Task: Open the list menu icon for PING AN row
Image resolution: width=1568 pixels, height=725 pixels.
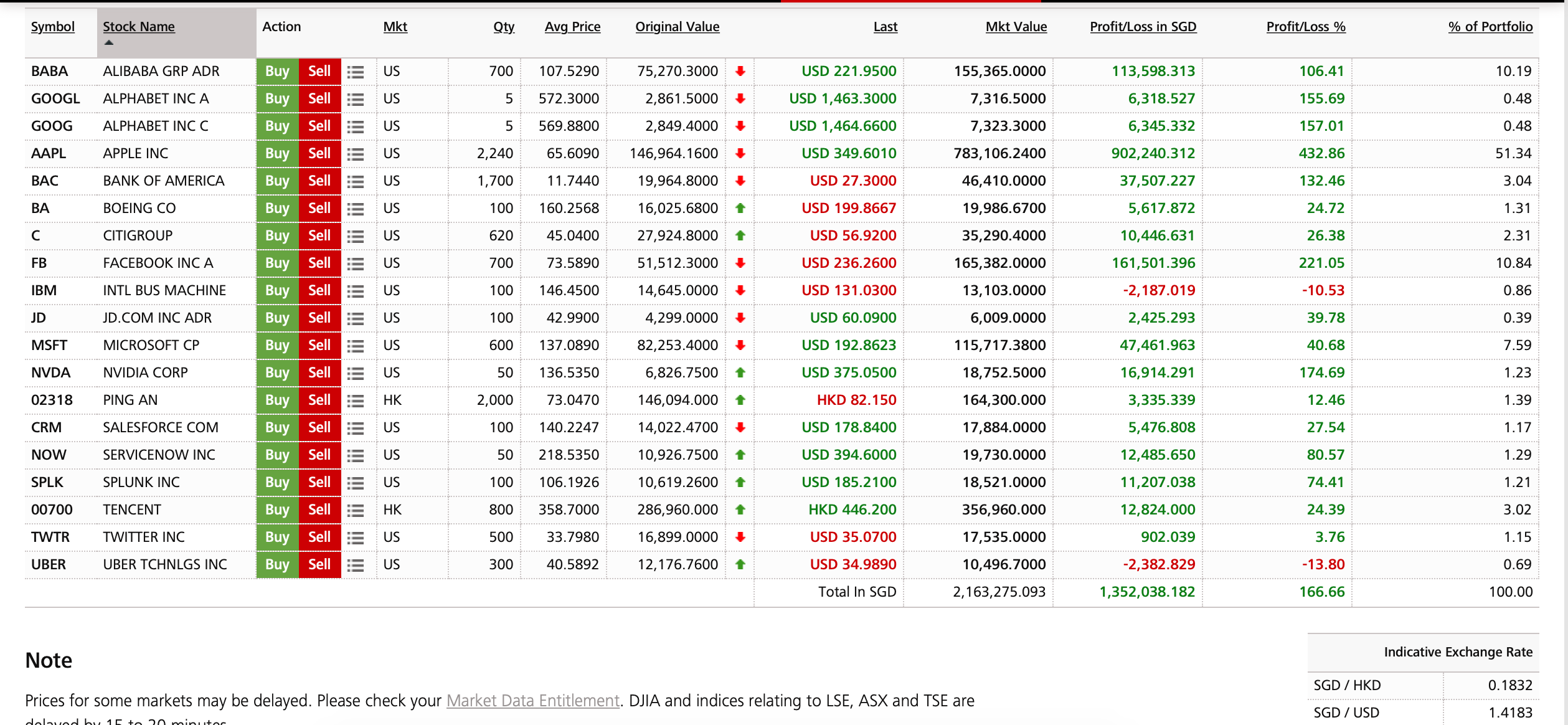Action: tap(356, 400)
